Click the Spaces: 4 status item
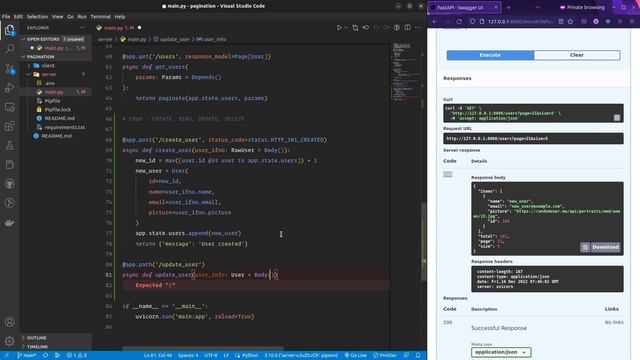This screenshot has height=360, width=640. click(188, 356)
